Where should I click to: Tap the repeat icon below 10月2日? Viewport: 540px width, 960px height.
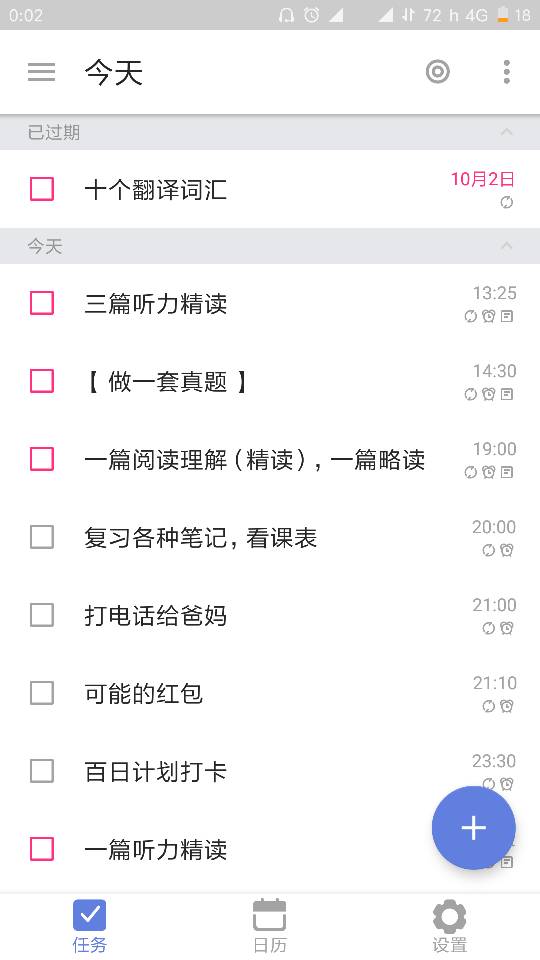pyautogui.click(x=506, y=203)
